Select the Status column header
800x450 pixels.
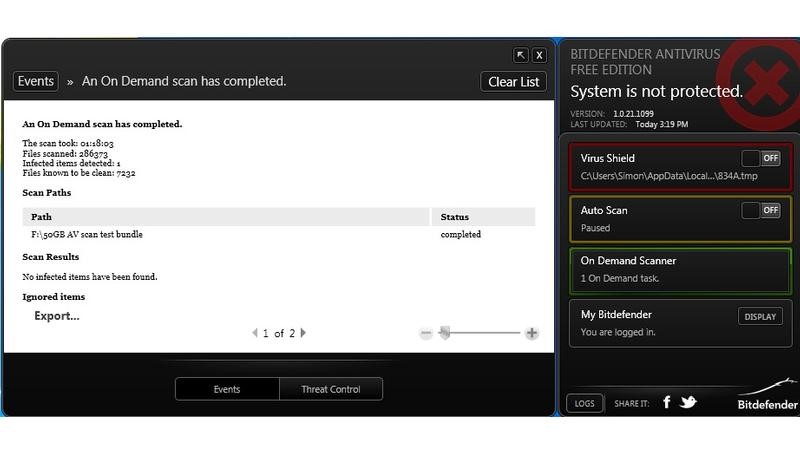point(483,217)
